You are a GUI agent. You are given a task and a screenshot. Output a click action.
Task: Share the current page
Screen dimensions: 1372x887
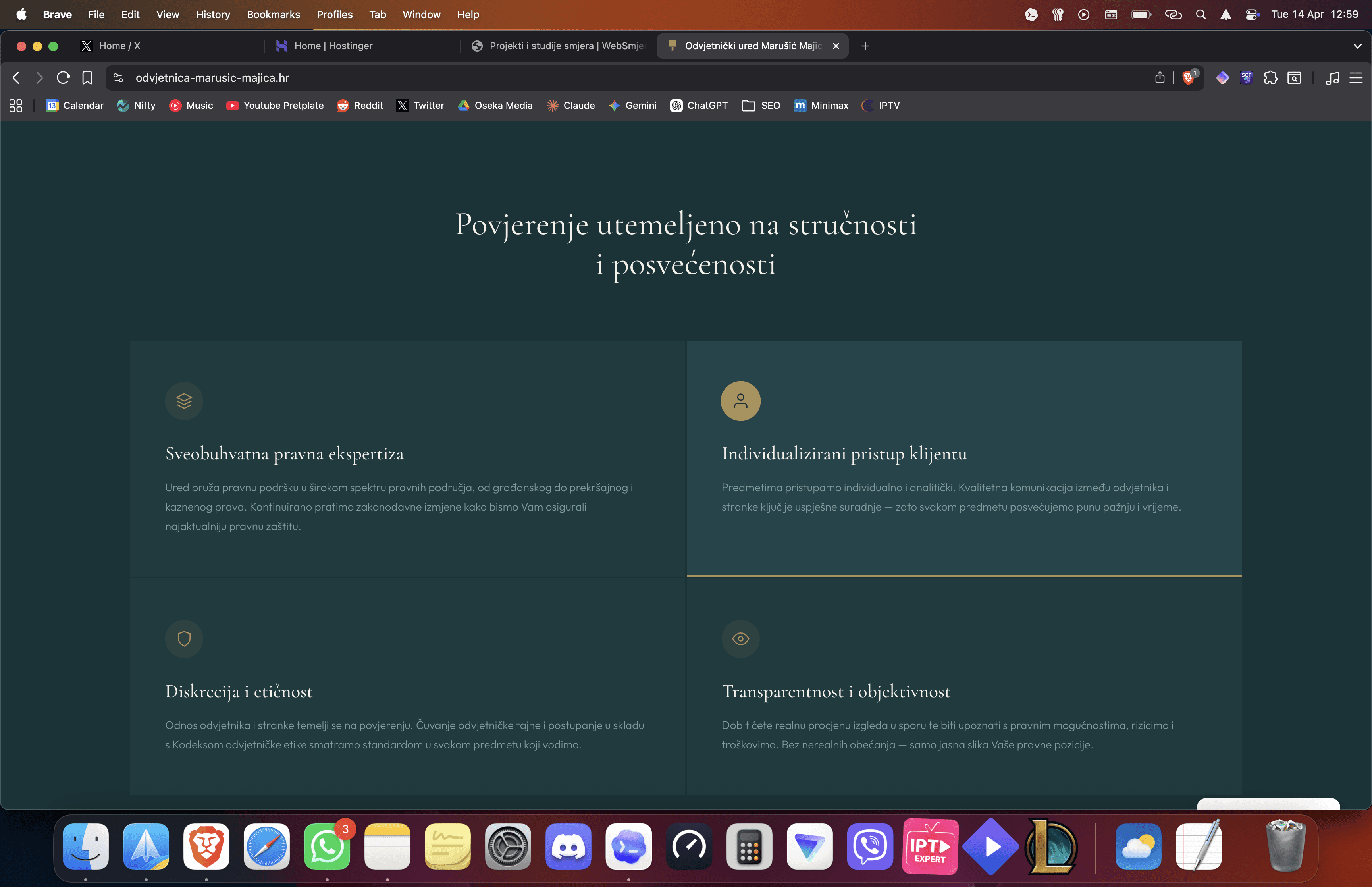click(1160, 78)
